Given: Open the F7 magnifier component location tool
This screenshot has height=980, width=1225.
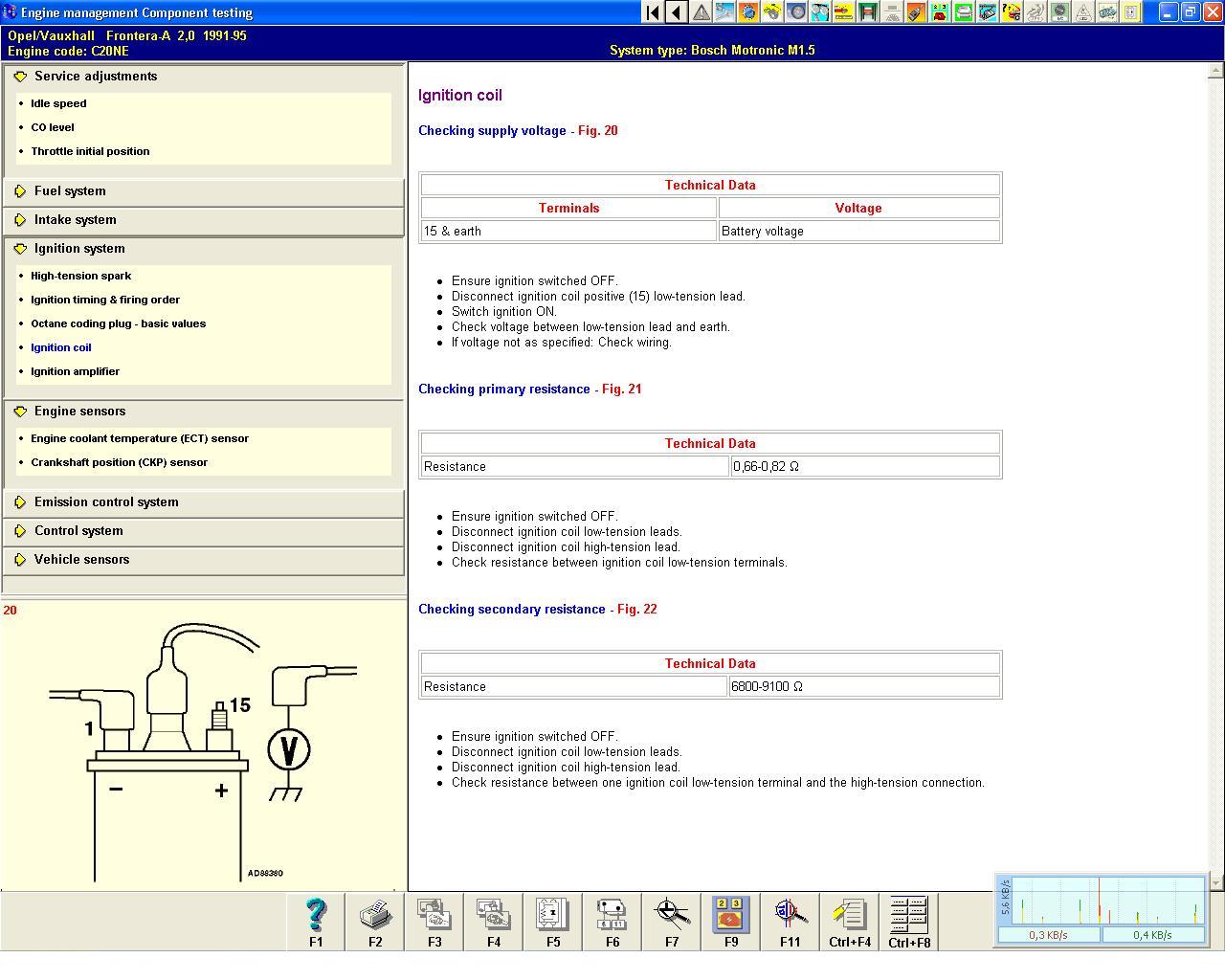Looking at the screenshot, I should (x=672, y=921).
